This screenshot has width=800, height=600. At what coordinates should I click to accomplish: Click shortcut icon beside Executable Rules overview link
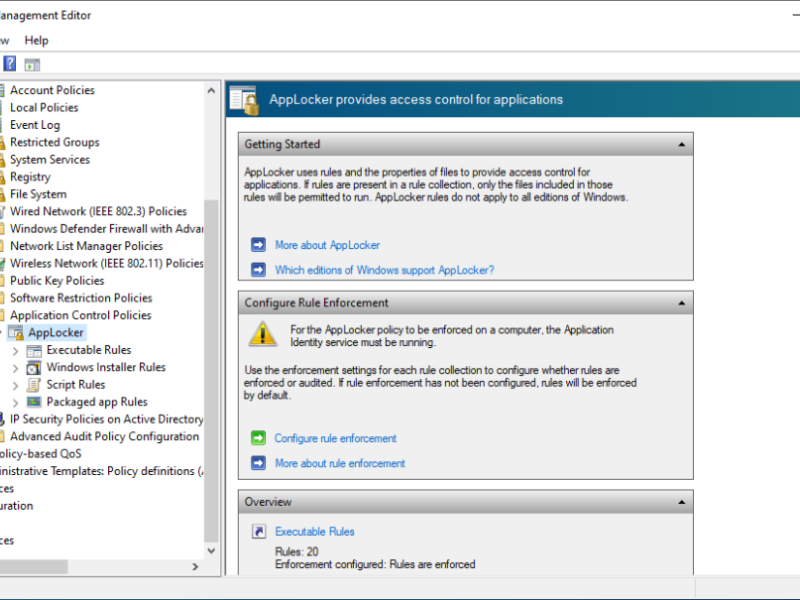click(259, 532)
